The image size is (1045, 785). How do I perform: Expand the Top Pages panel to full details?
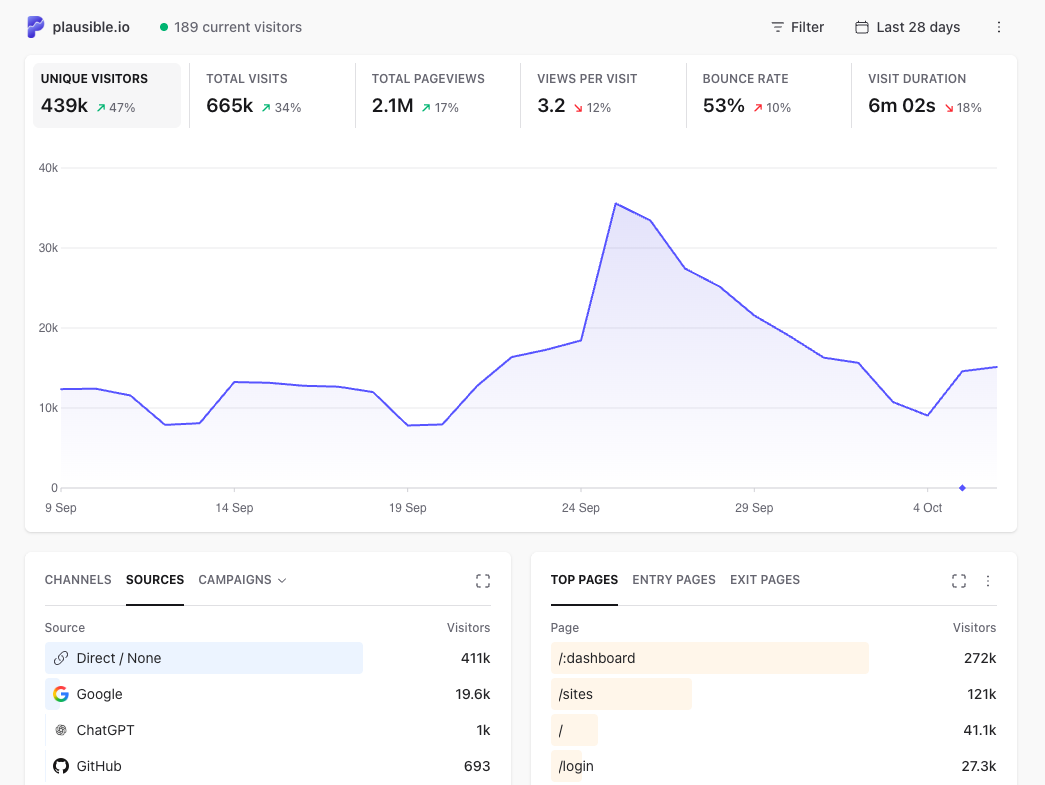pyautogui.click(x=958, y=581)
